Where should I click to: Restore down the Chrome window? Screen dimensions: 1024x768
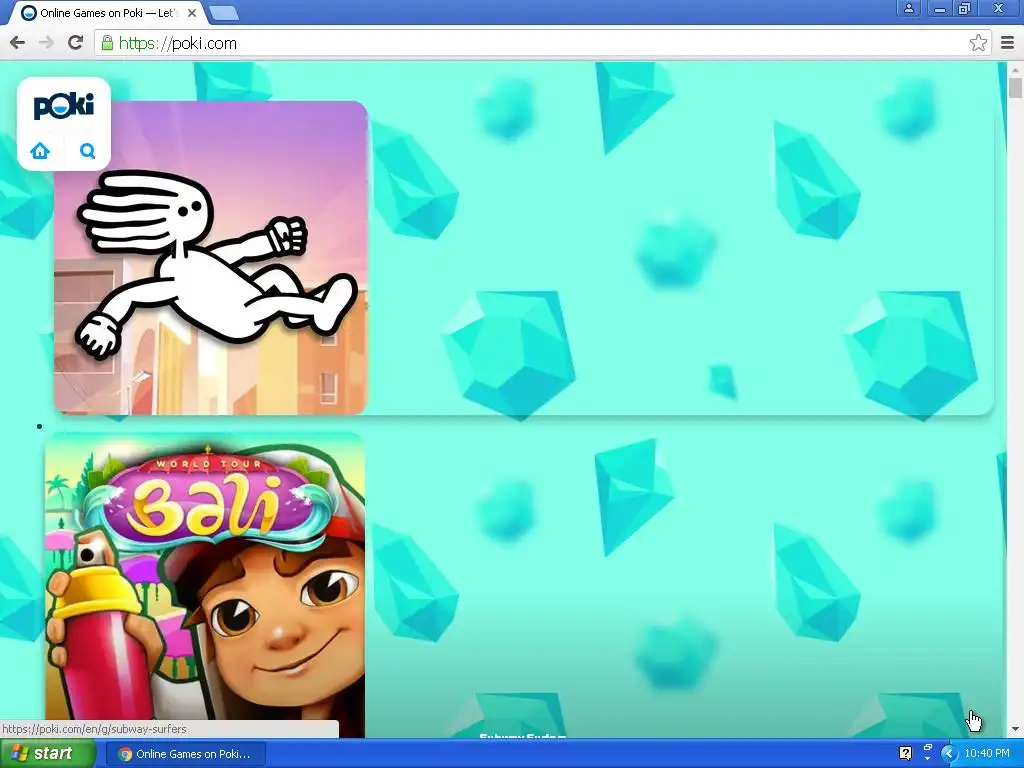coord(965,8)
